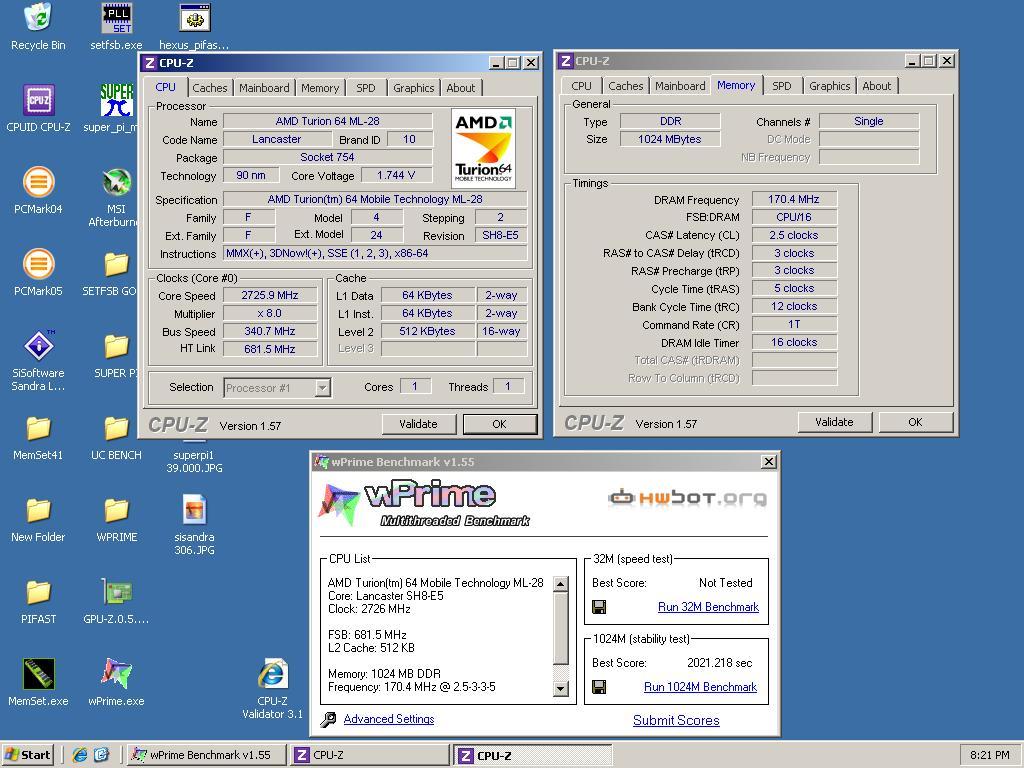This screenshot has height=768, width=1024.
Task: Click OK in left CPU-Z window
Action: (500, 424)
